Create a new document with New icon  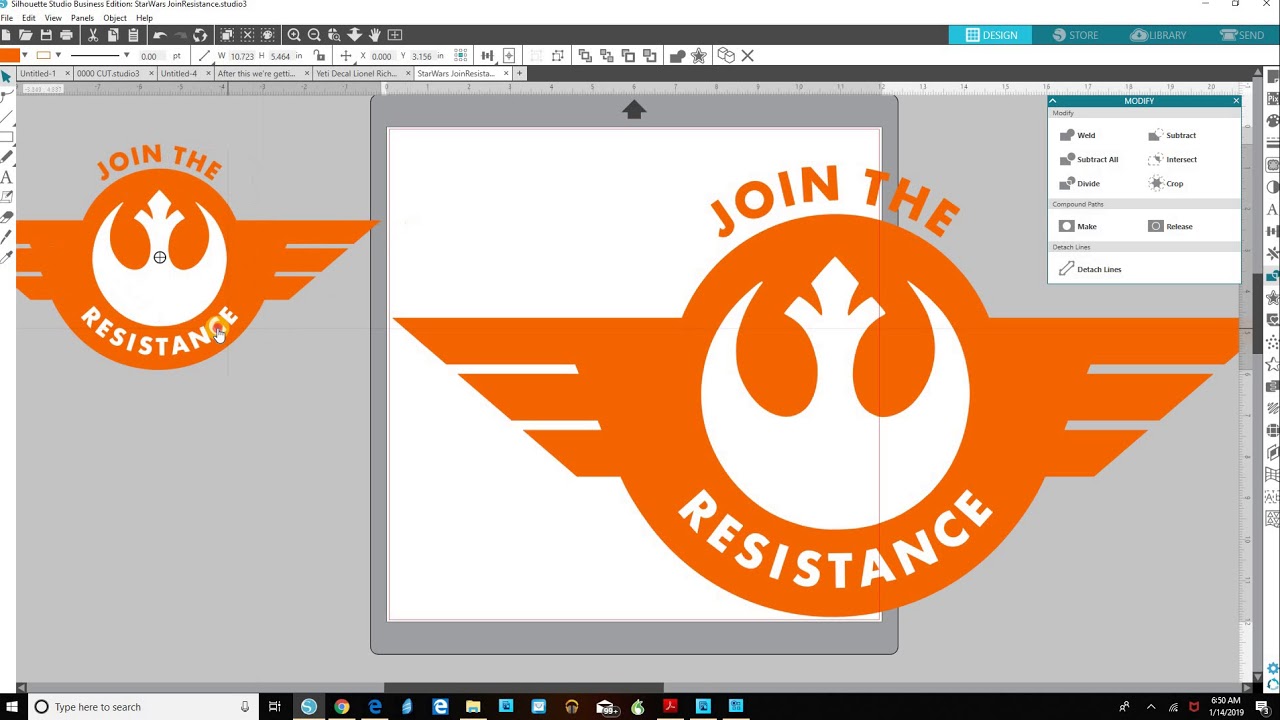pyautogui.click(x=6, y=35)
